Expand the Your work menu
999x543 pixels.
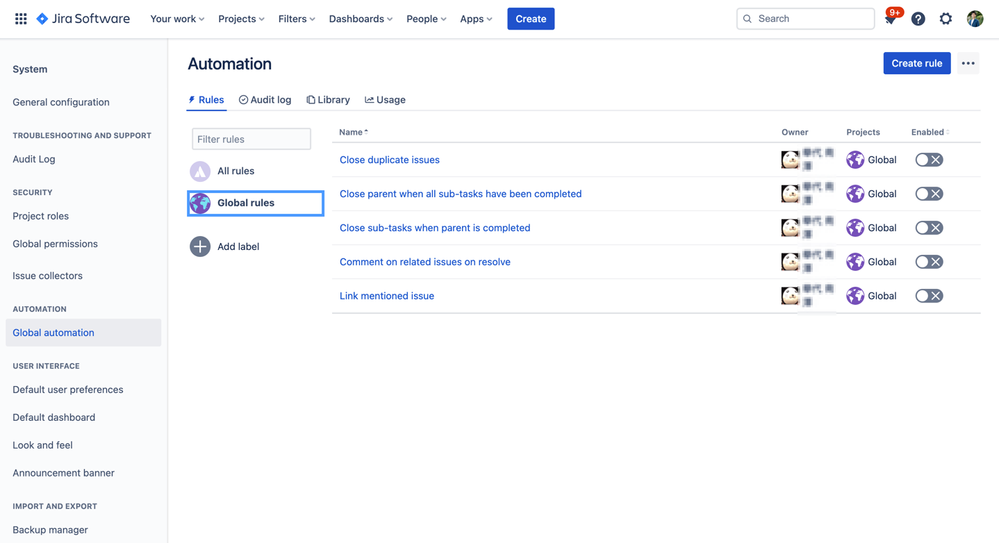tap(177, 18)
